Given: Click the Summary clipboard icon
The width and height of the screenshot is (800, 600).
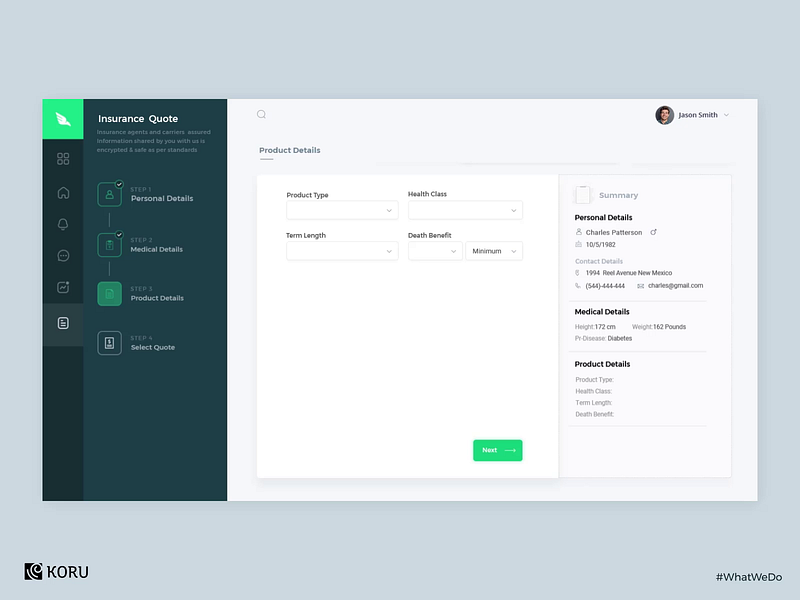Looking at the screenshot, I should (584, 194).
